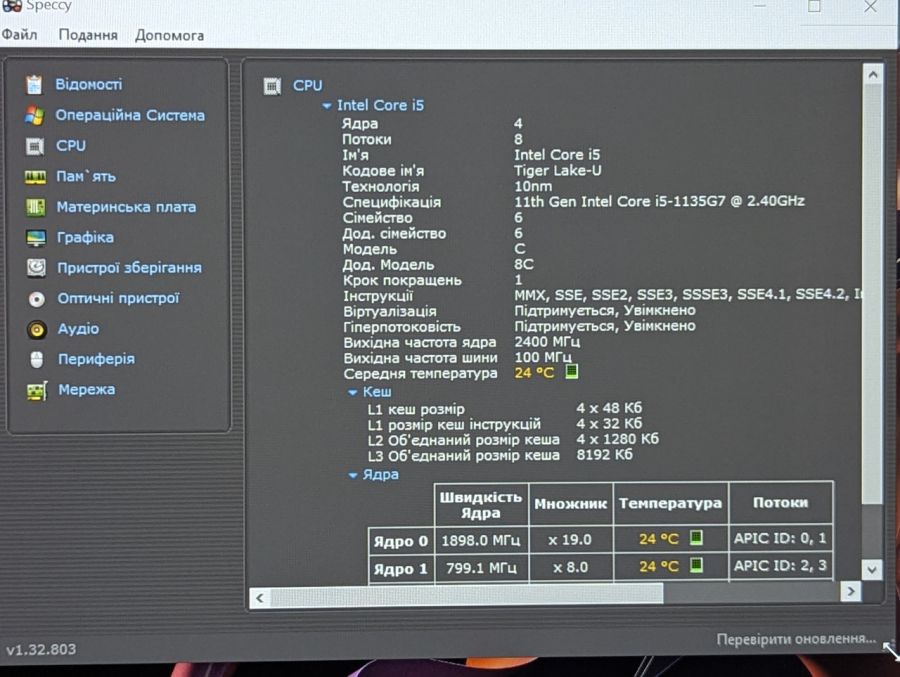Click the hard drive icon for Пристрої зберігання
The height and width of the screenshot is (677, 900).
36,268
